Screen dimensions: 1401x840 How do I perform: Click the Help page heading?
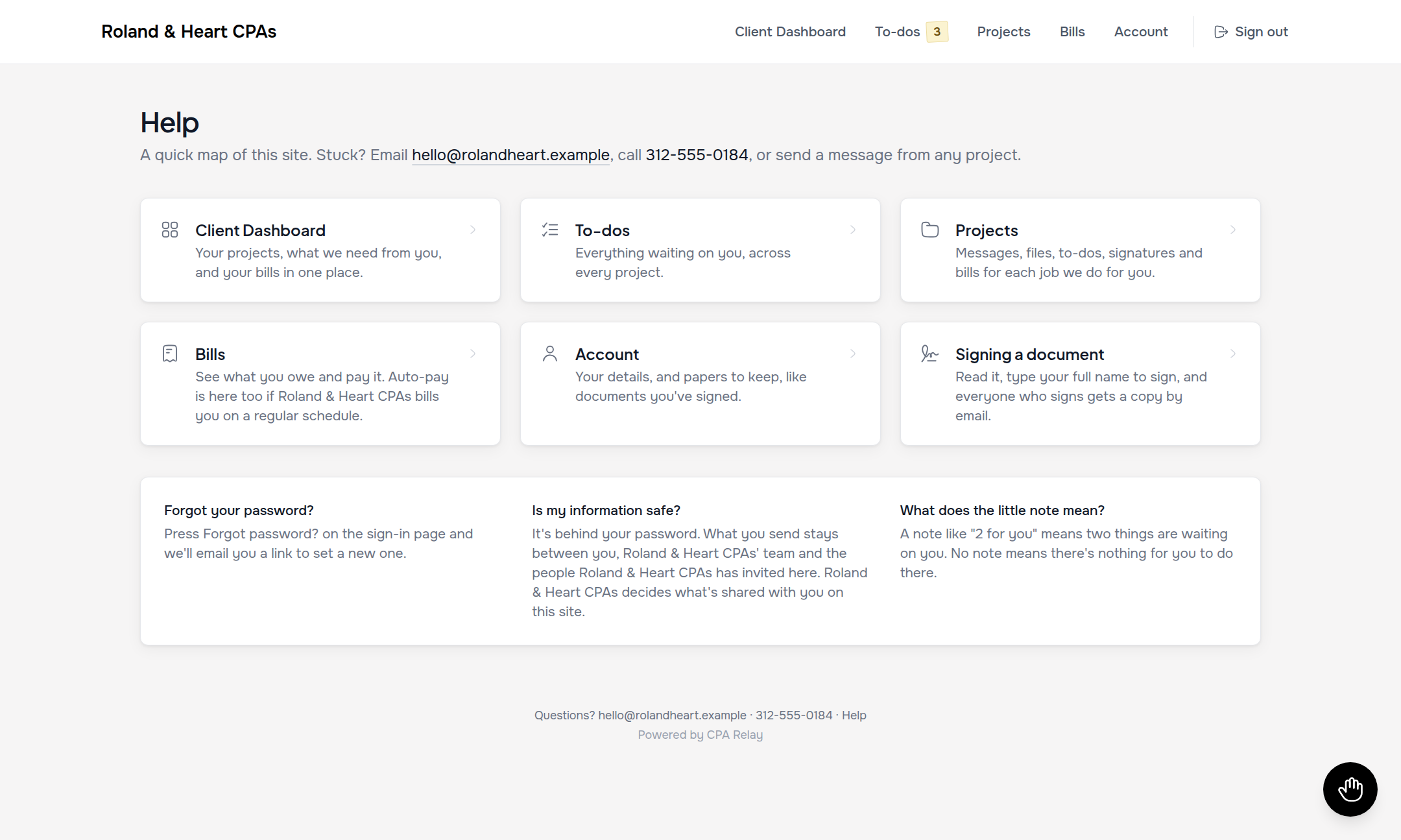170,123
